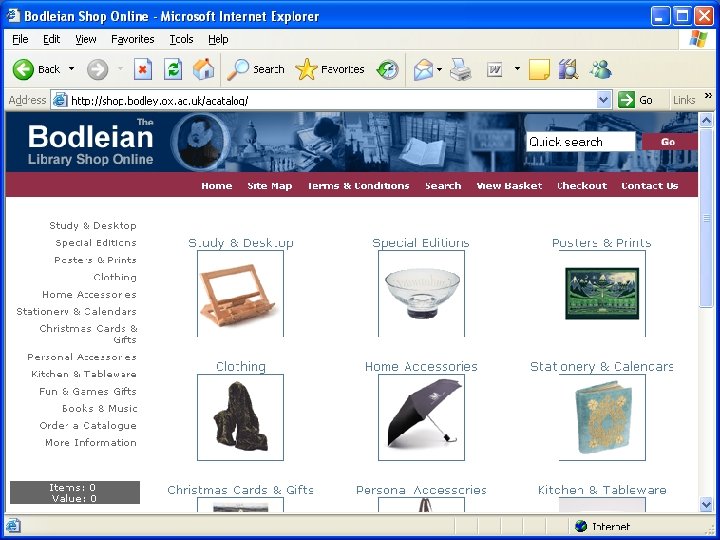The height and width of the screenshot is (540, 720).
Task: Open the green Posters & Prints thumbnail
Action: [602, 293]
